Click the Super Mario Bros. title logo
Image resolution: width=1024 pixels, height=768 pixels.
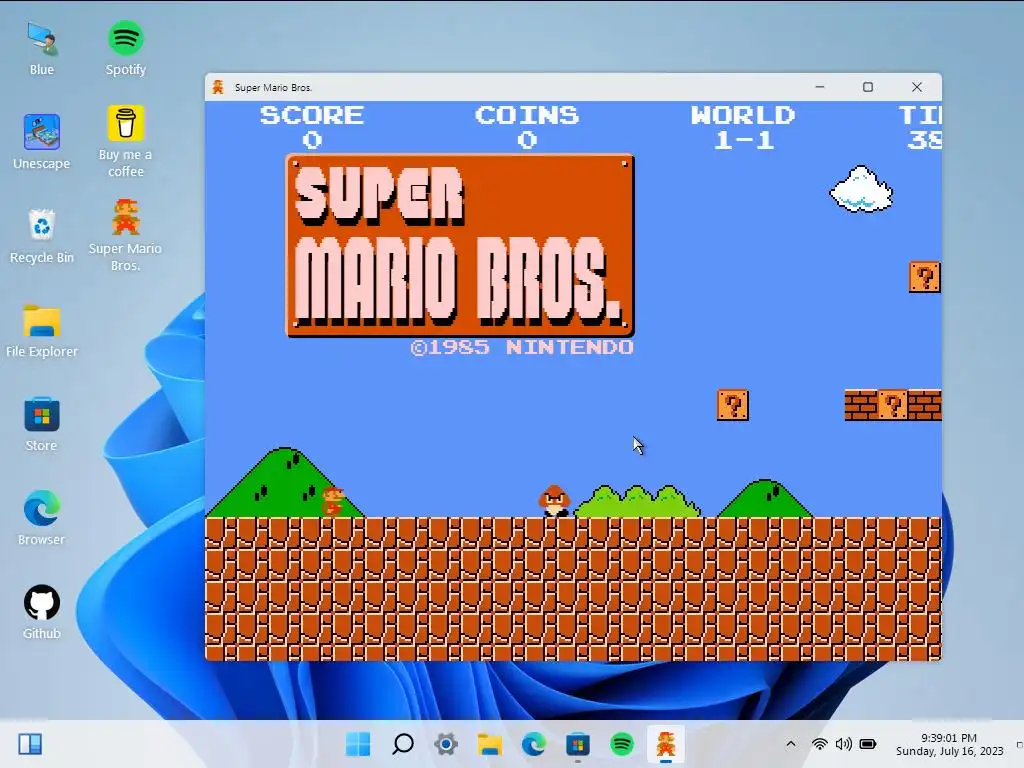click(x=460, y=246)
